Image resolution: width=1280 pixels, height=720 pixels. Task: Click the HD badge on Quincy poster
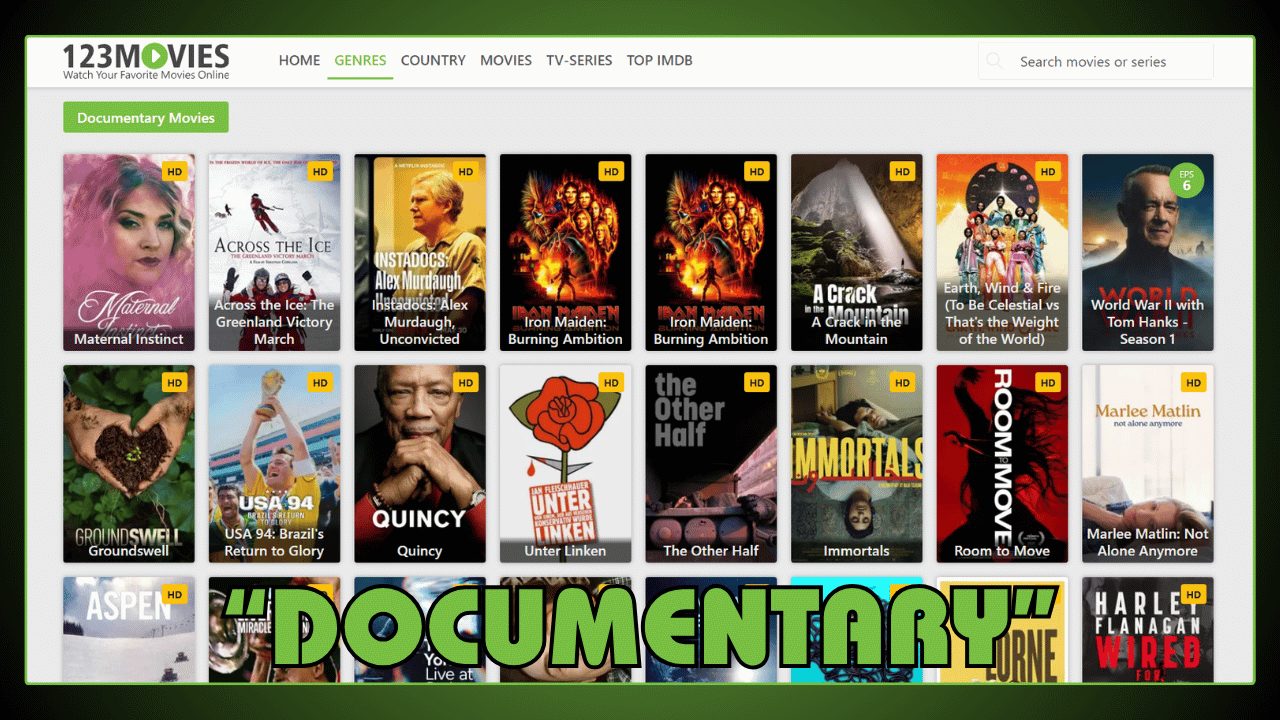tap(466, 382)
